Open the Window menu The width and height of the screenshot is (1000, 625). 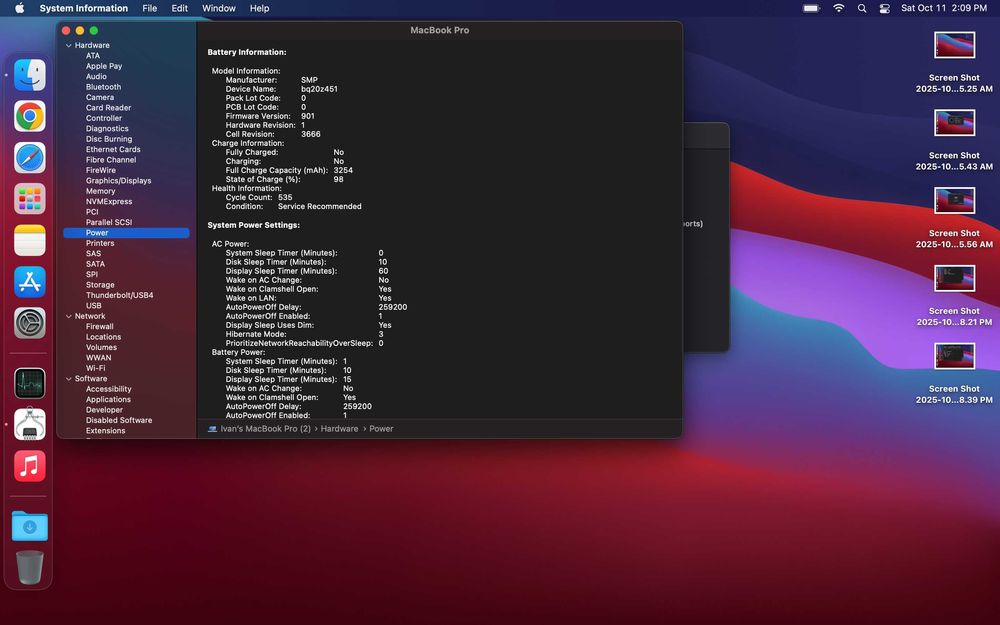[x=219, y=8]
